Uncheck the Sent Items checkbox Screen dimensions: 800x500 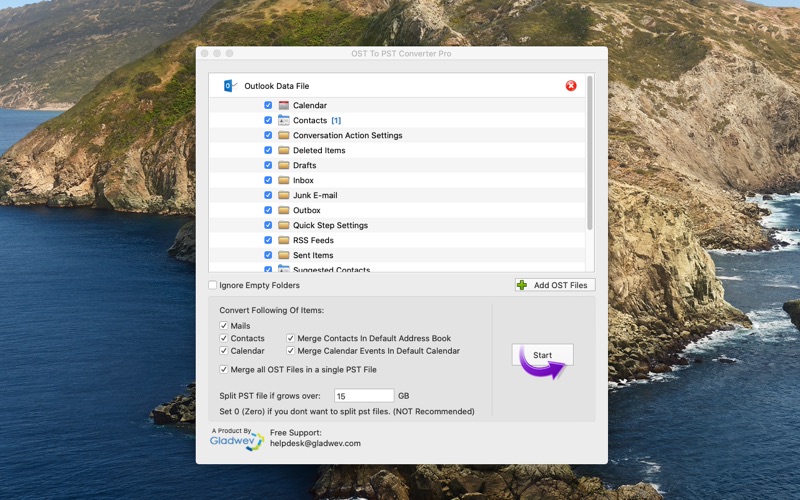point(268,255)
